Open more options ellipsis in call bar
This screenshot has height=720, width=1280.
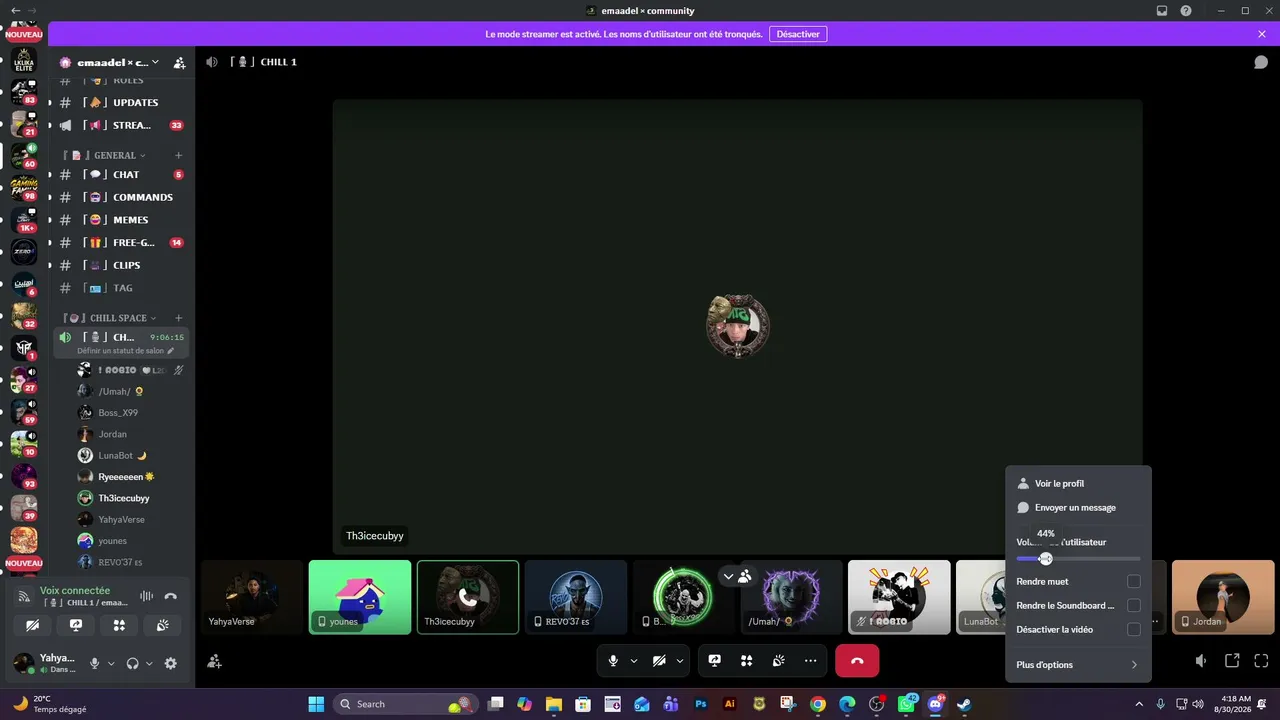point(810,661)
